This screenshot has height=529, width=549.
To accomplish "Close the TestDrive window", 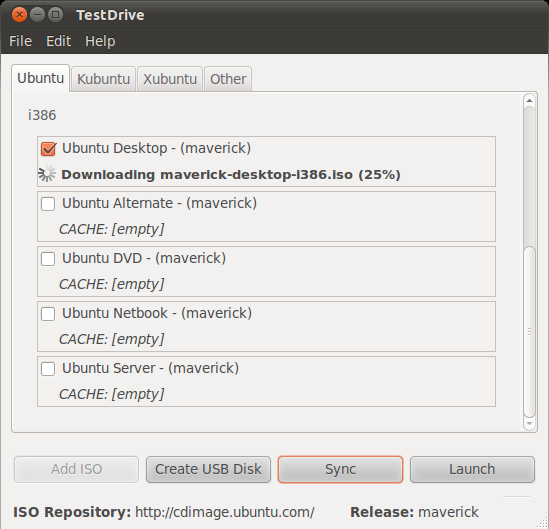I will click(x=19, y=15).
